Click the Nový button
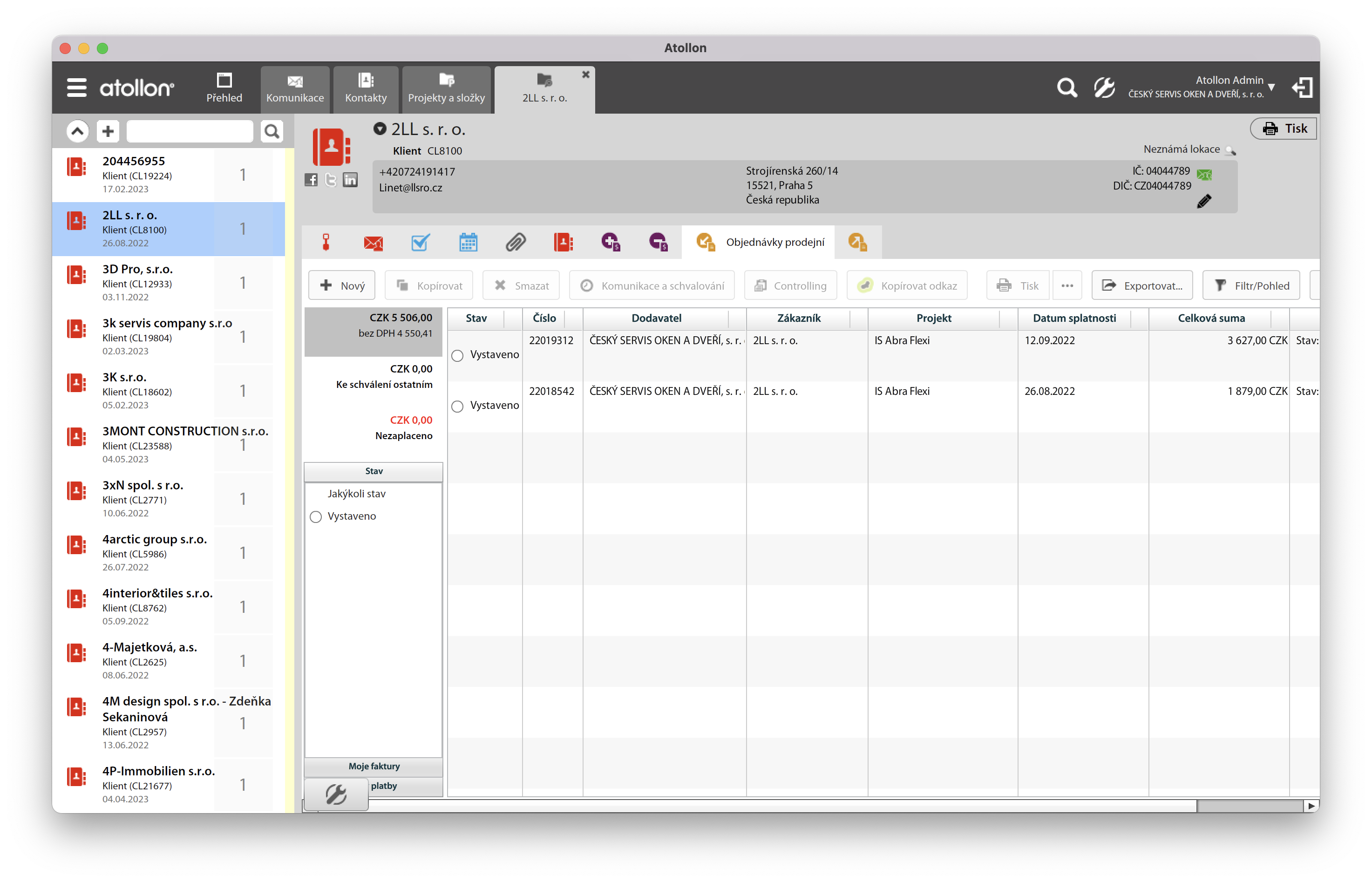1372x882 pixels. pos(342,285)
